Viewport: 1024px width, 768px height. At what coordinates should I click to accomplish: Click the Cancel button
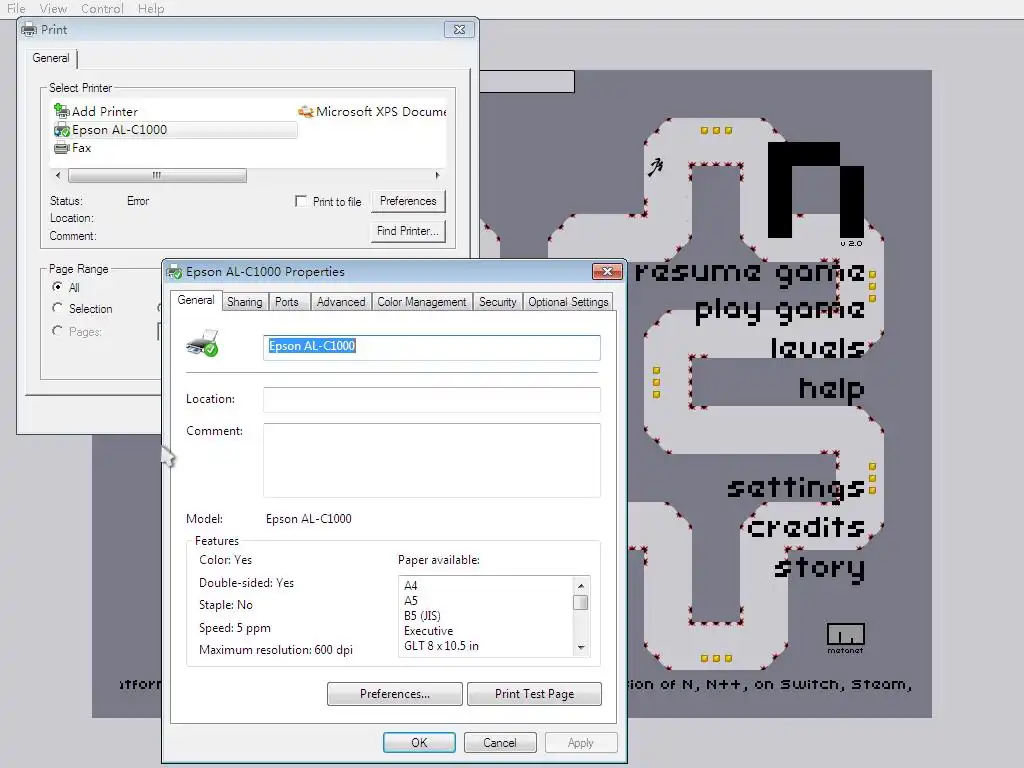500,743
